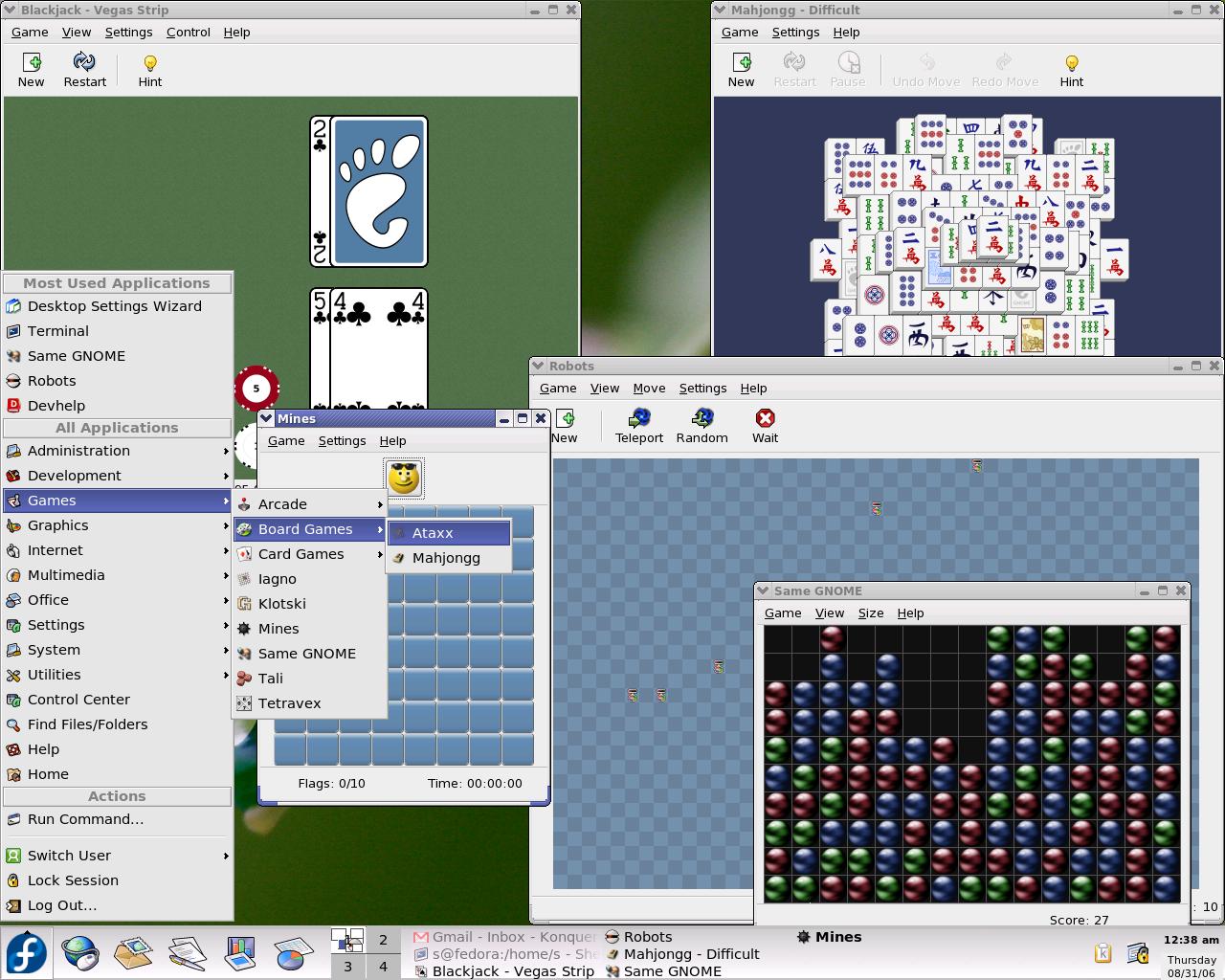Viewport: 1225px width, 980px height.
Task: Click Gmail Inbox Konqueror taskbar button
Action: pyautogui.click(x=504, y=937)
